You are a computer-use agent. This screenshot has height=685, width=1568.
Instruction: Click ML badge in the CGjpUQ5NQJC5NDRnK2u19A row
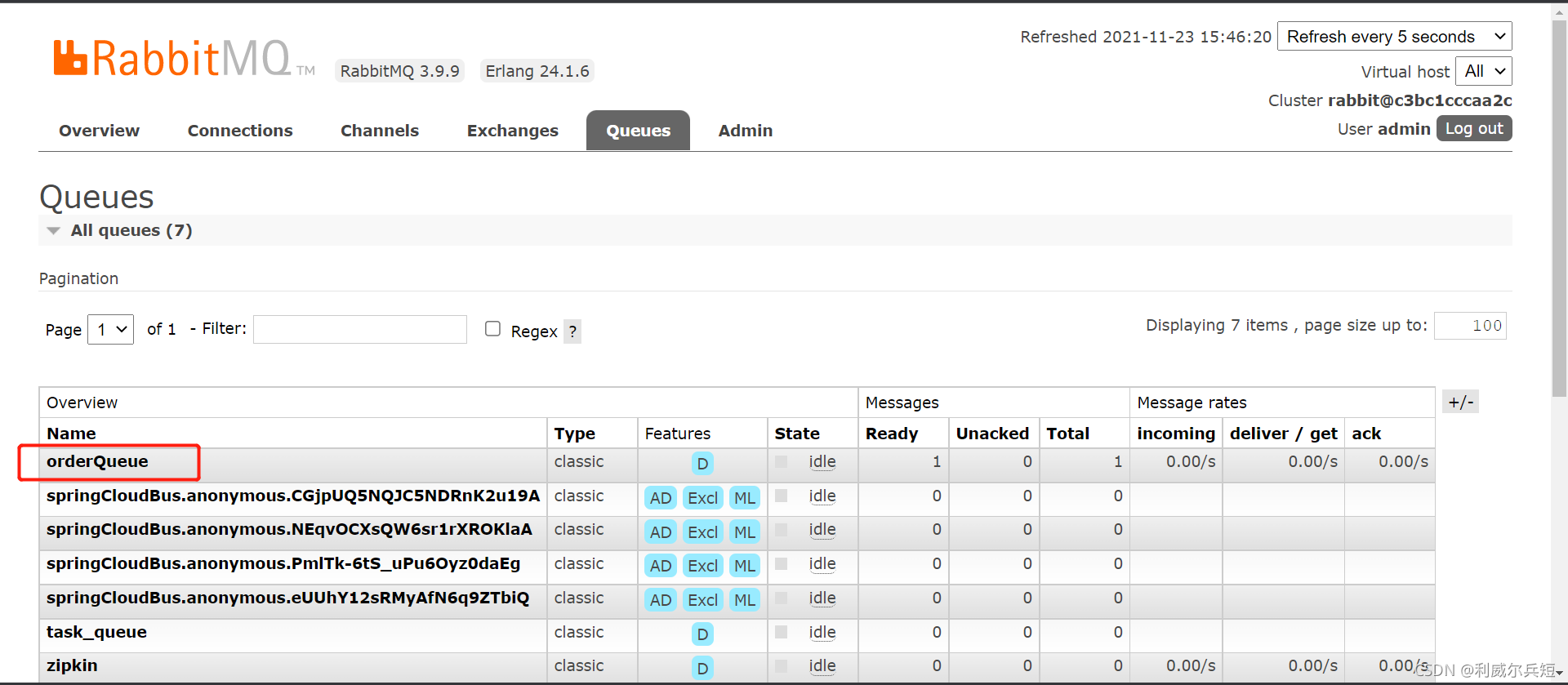pos(745,498)
